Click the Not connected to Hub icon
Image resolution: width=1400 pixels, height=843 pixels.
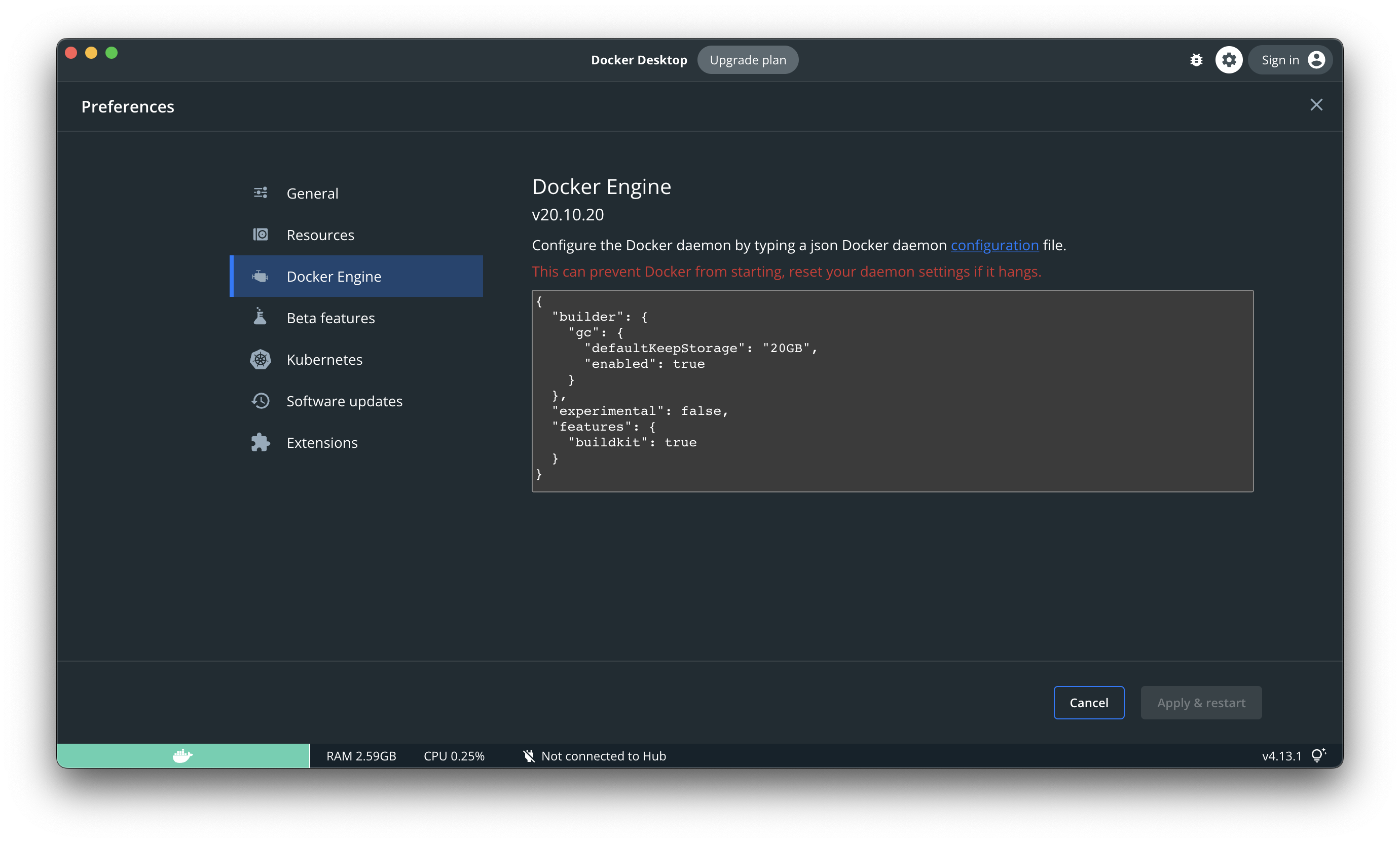(x=529, y=755)
